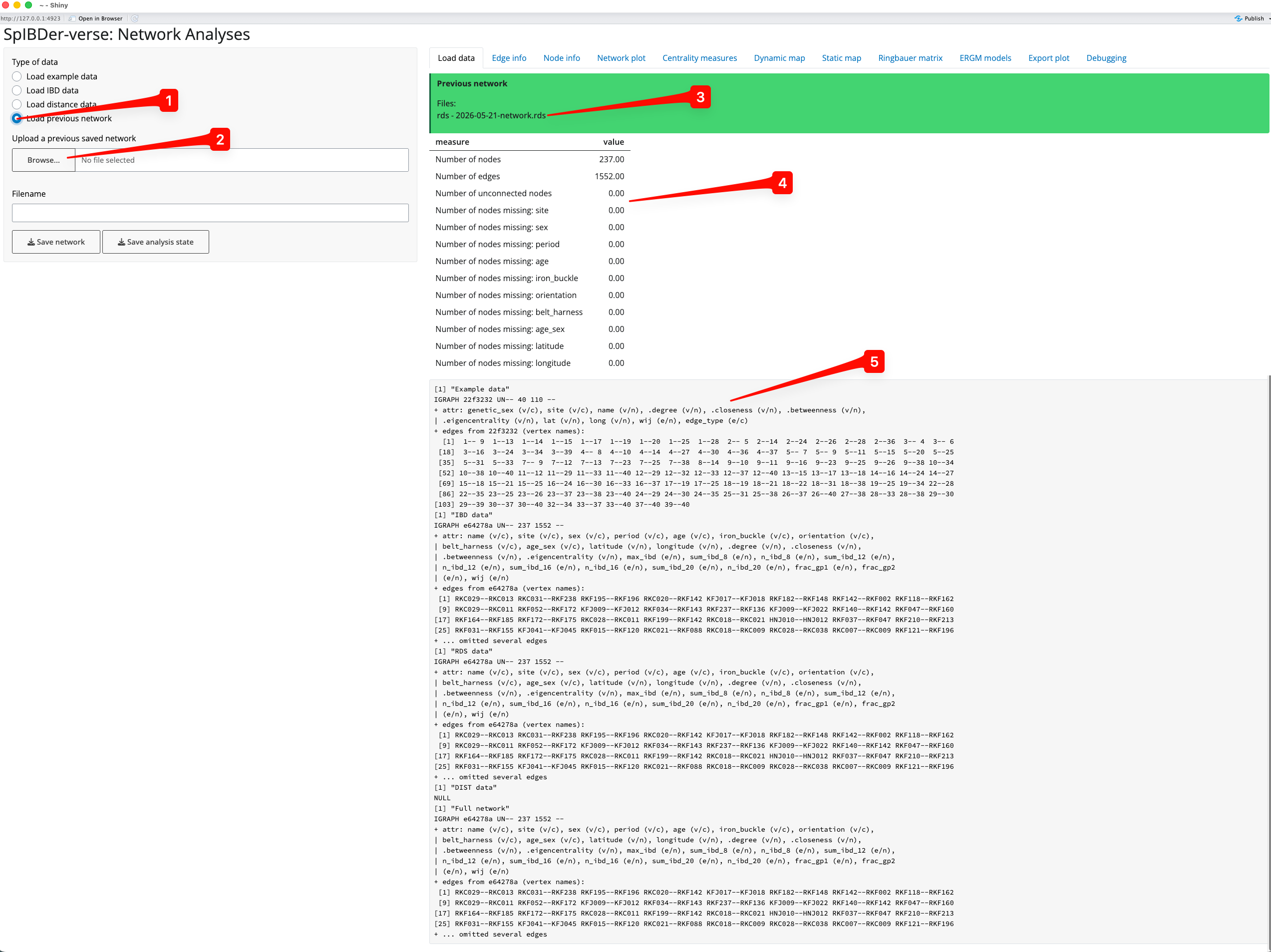This screenshot has width=1271, height=952.
Task: Click the Number of edges row label
Action: 468,176
